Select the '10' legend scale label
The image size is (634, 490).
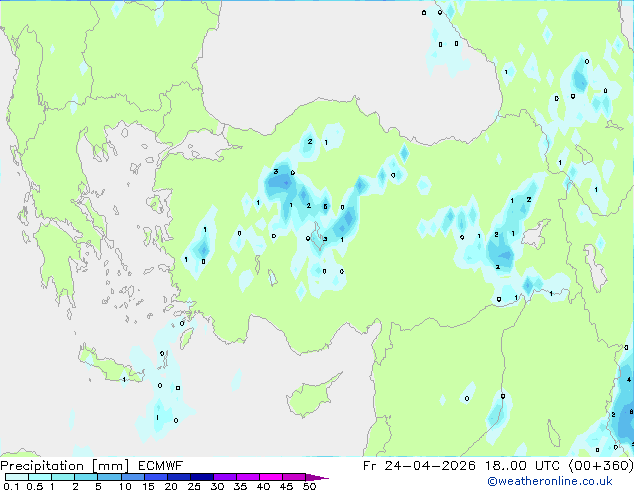[125, 486]
